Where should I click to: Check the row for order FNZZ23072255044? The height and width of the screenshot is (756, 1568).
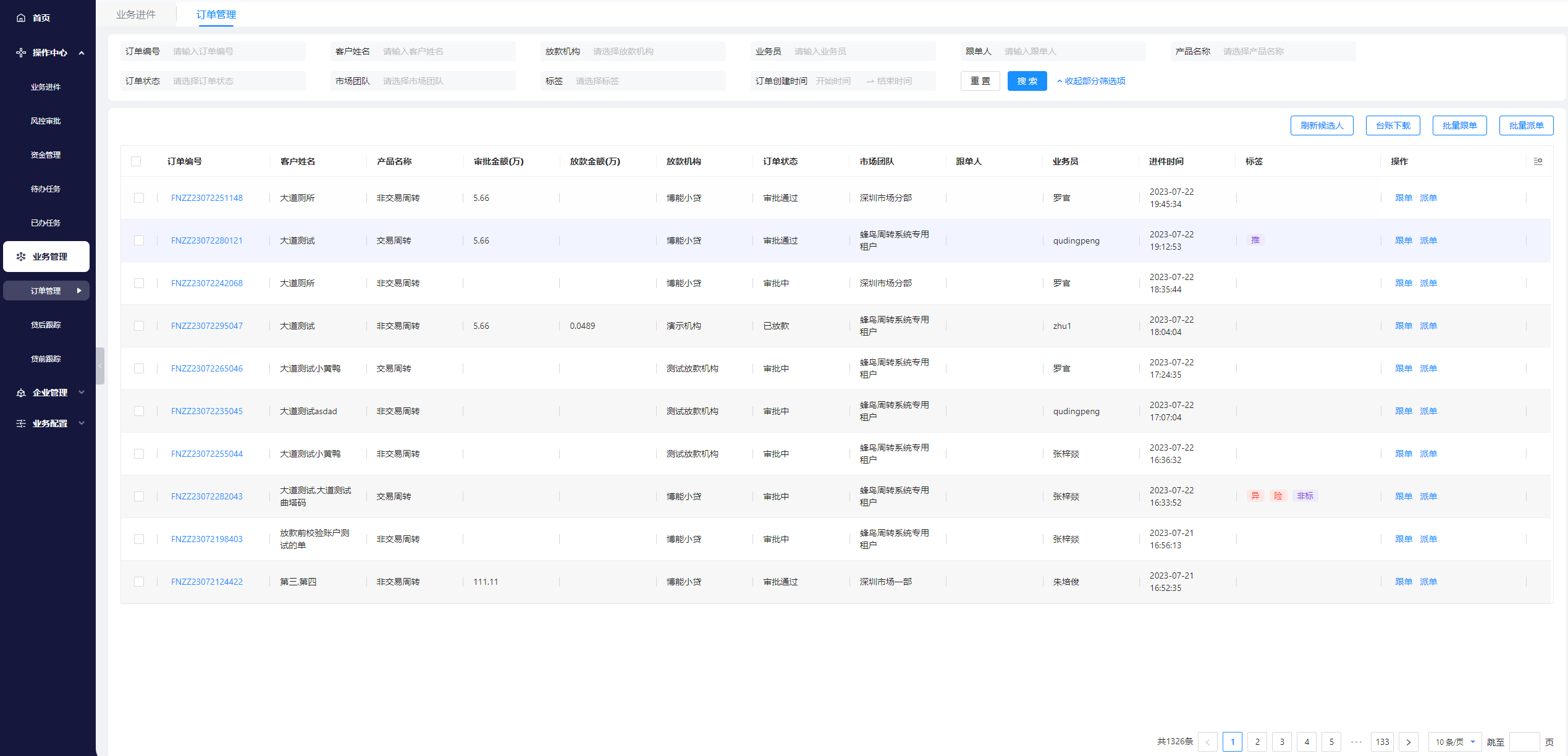(x=139, y=454)
